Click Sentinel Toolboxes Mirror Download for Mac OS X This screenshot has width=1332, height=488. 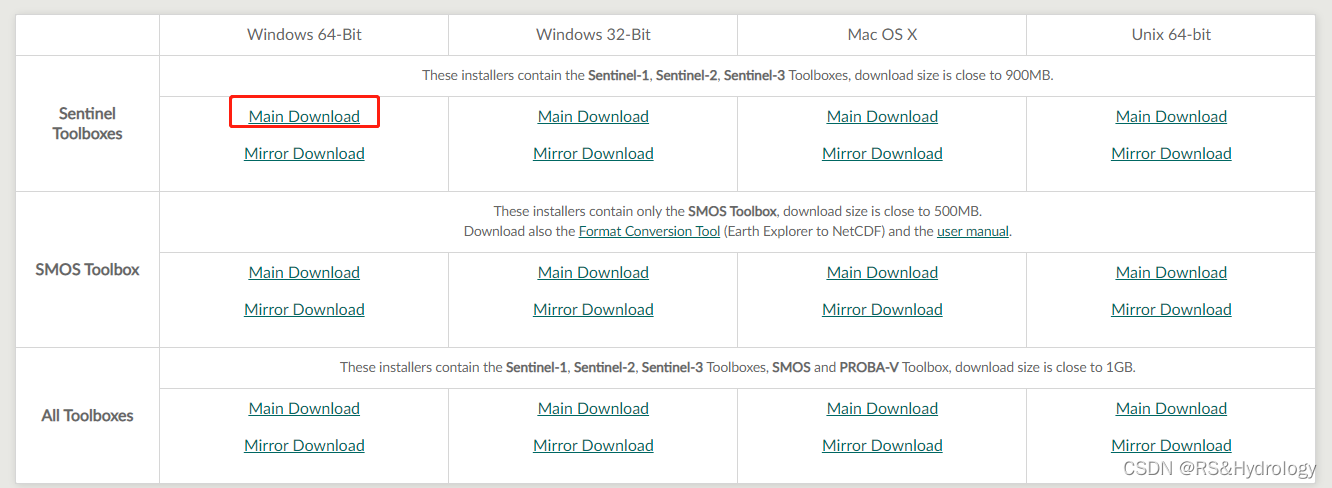[x=882, y=153]
